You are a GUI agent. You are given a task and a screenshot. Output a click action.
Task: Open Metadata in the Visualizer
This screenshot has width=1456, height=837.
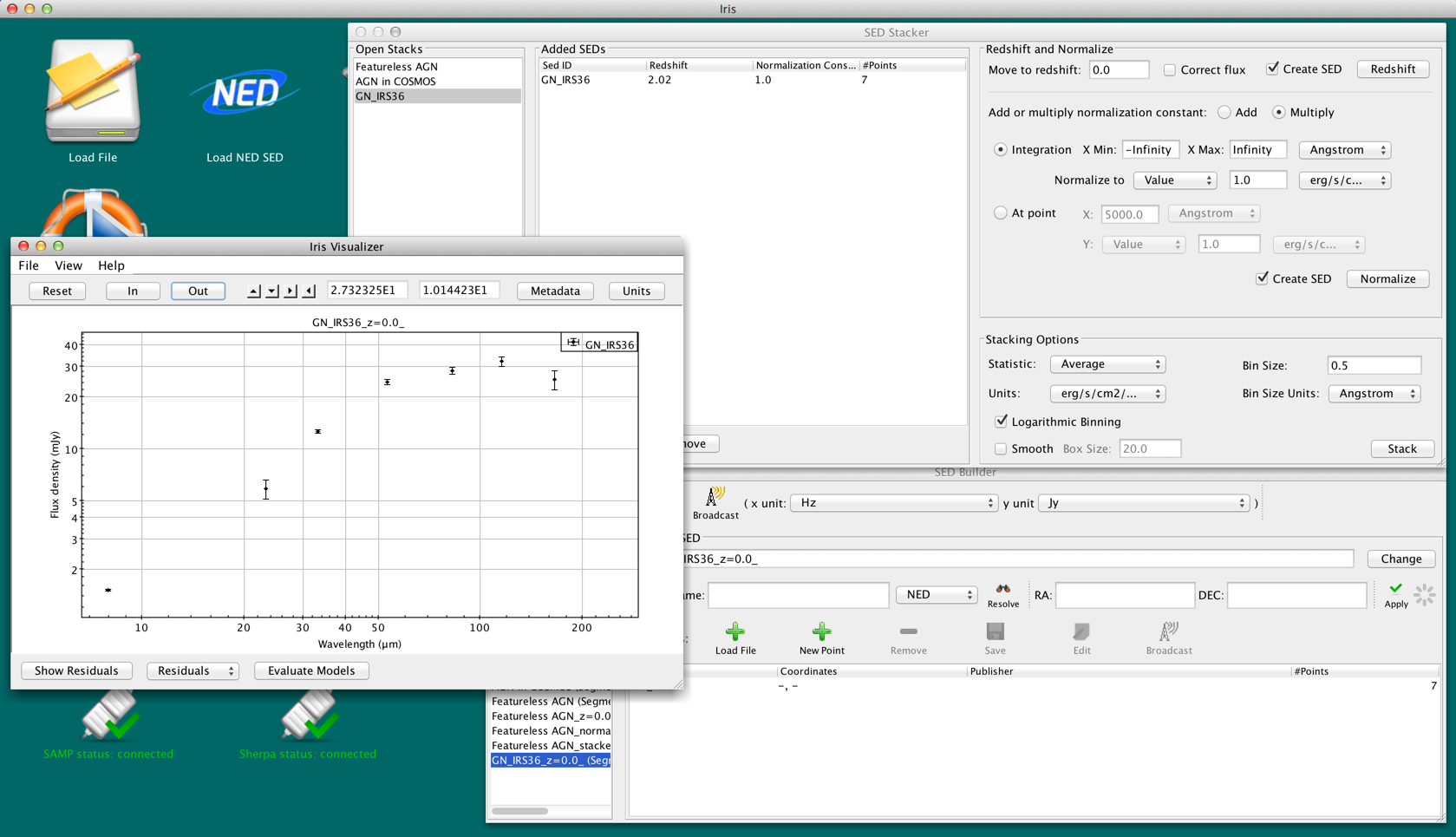coord(555,291)
